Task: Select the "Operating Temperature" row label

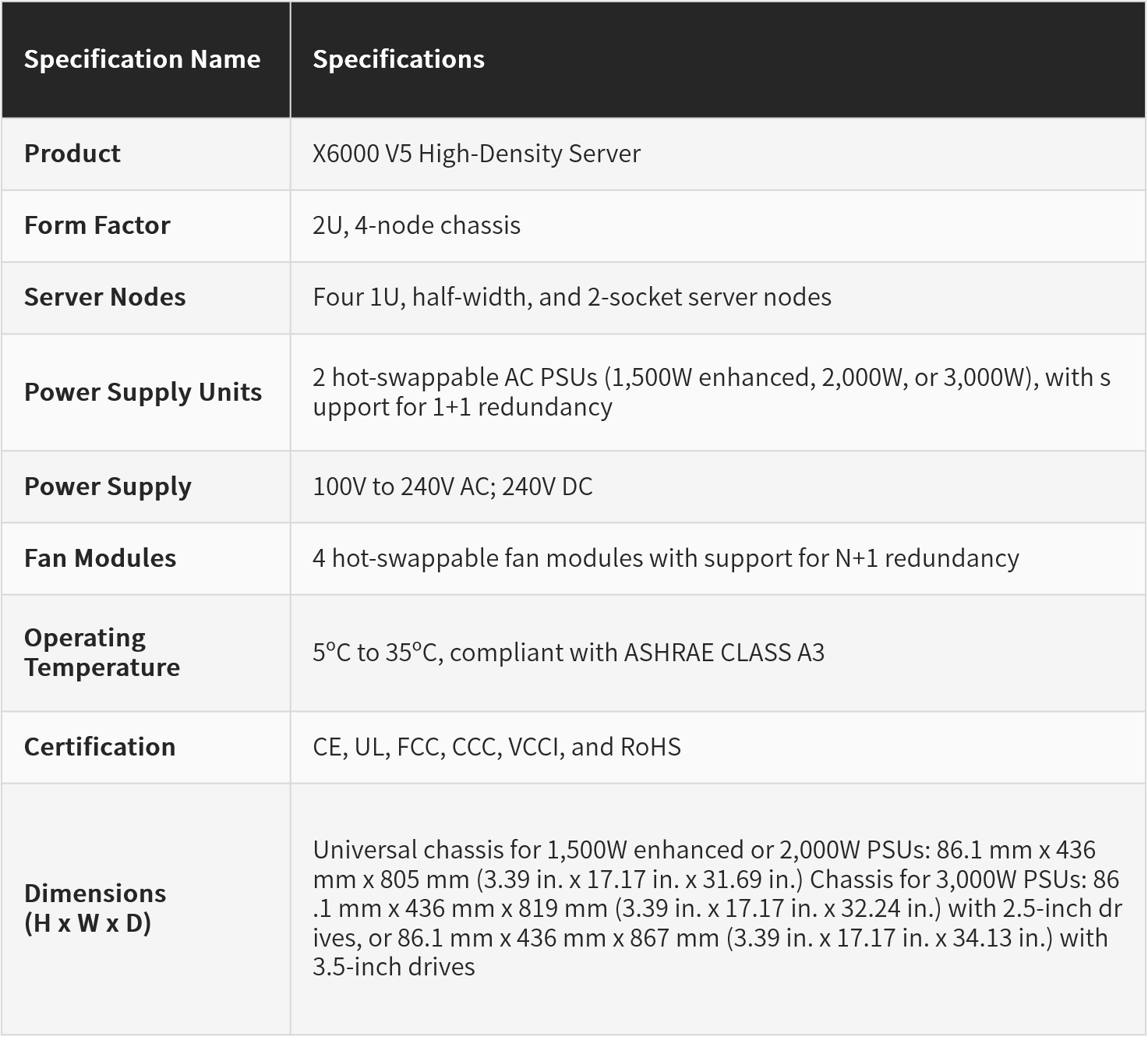Action: click(x=102, y=653)
